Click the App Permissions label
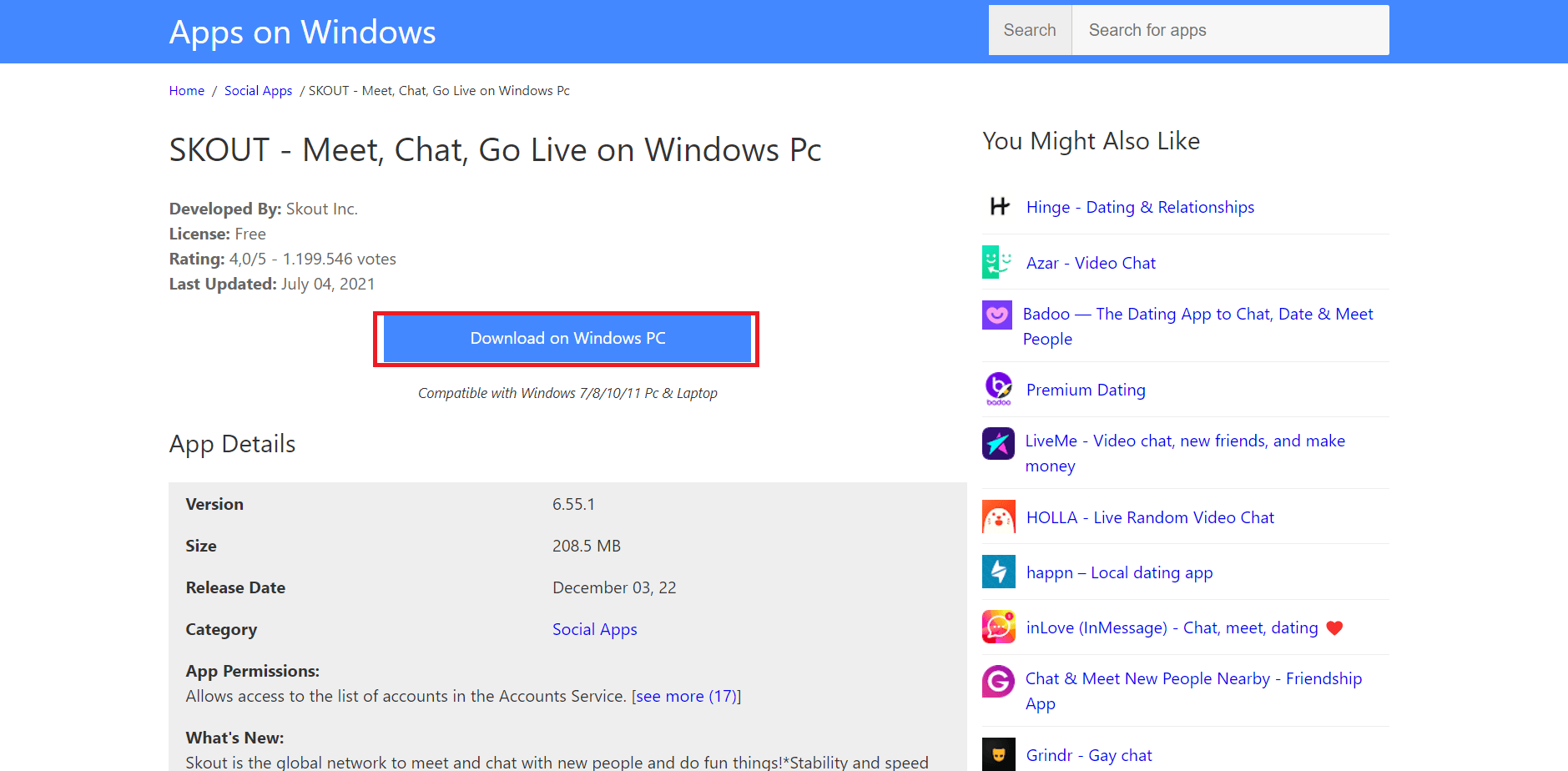Viewport: 1568px width, 771px height. [x=253, y=671]
